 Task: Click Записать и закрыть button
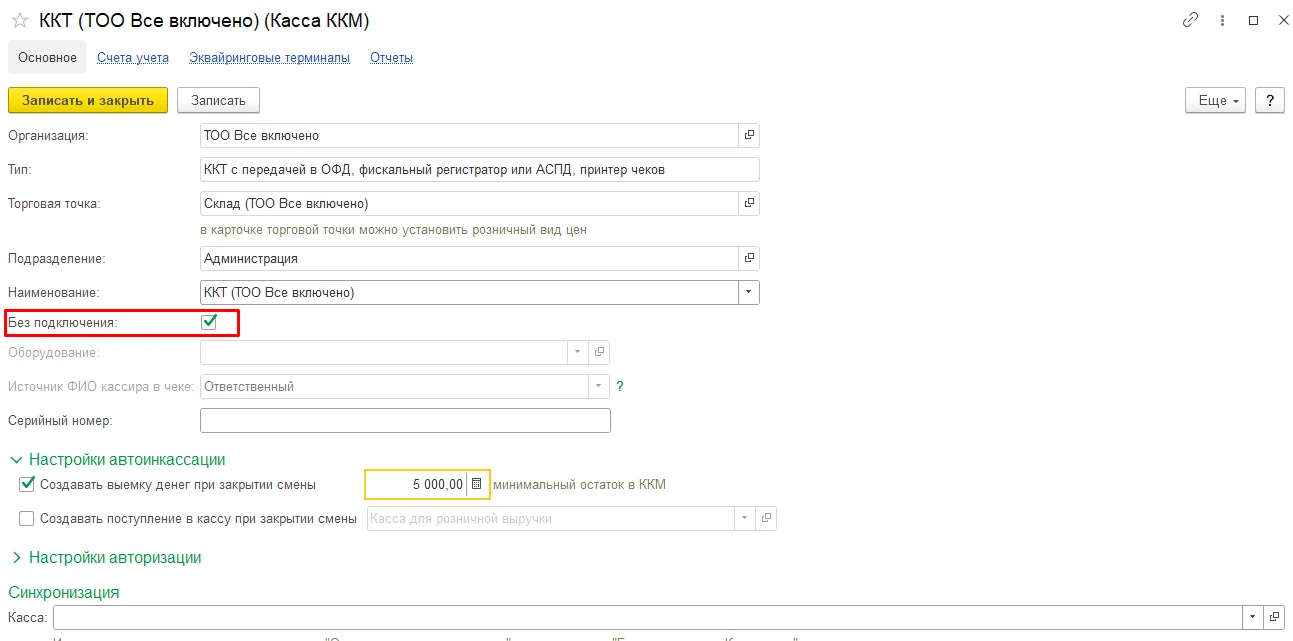88,100
